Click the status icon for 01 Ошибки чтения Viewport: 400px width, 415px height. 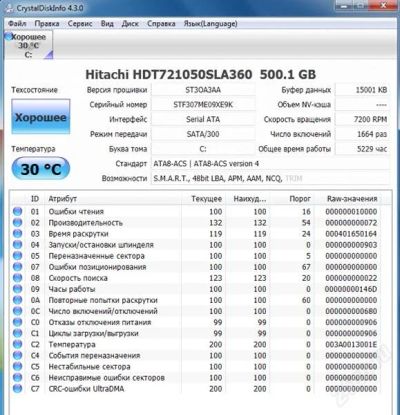pos(18,211)
